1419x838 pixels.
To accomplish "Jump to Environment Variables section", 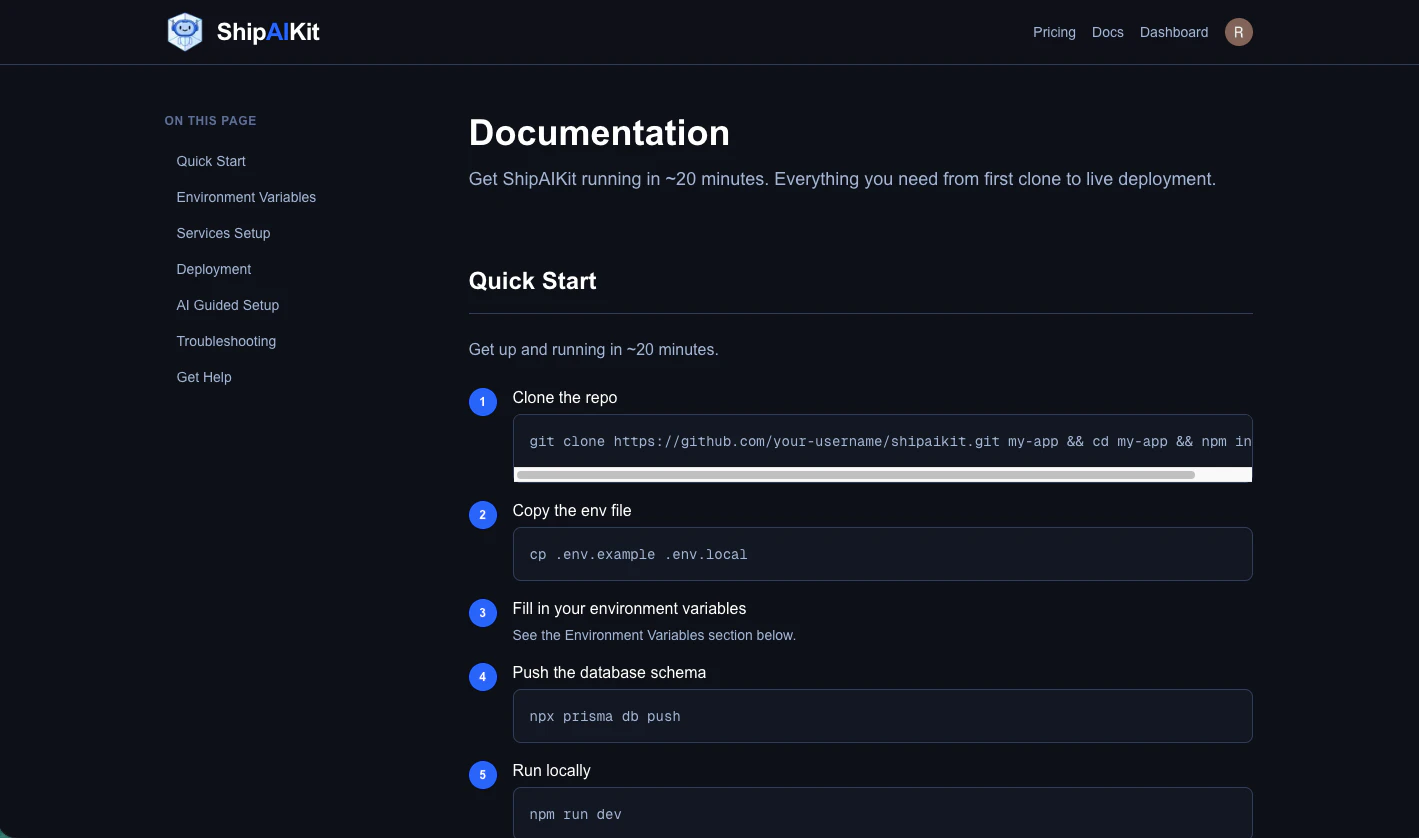I will pos(246,197).
